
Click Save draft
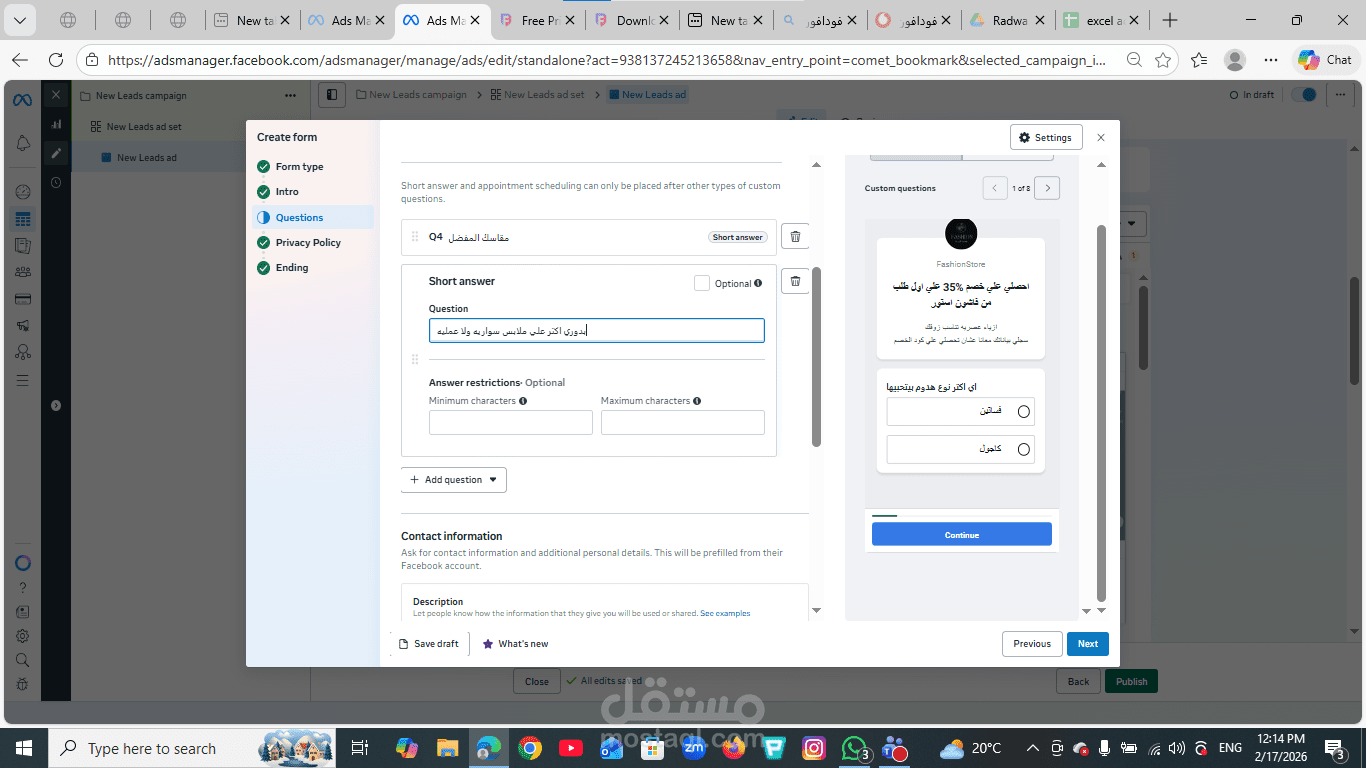pos(428,644)
